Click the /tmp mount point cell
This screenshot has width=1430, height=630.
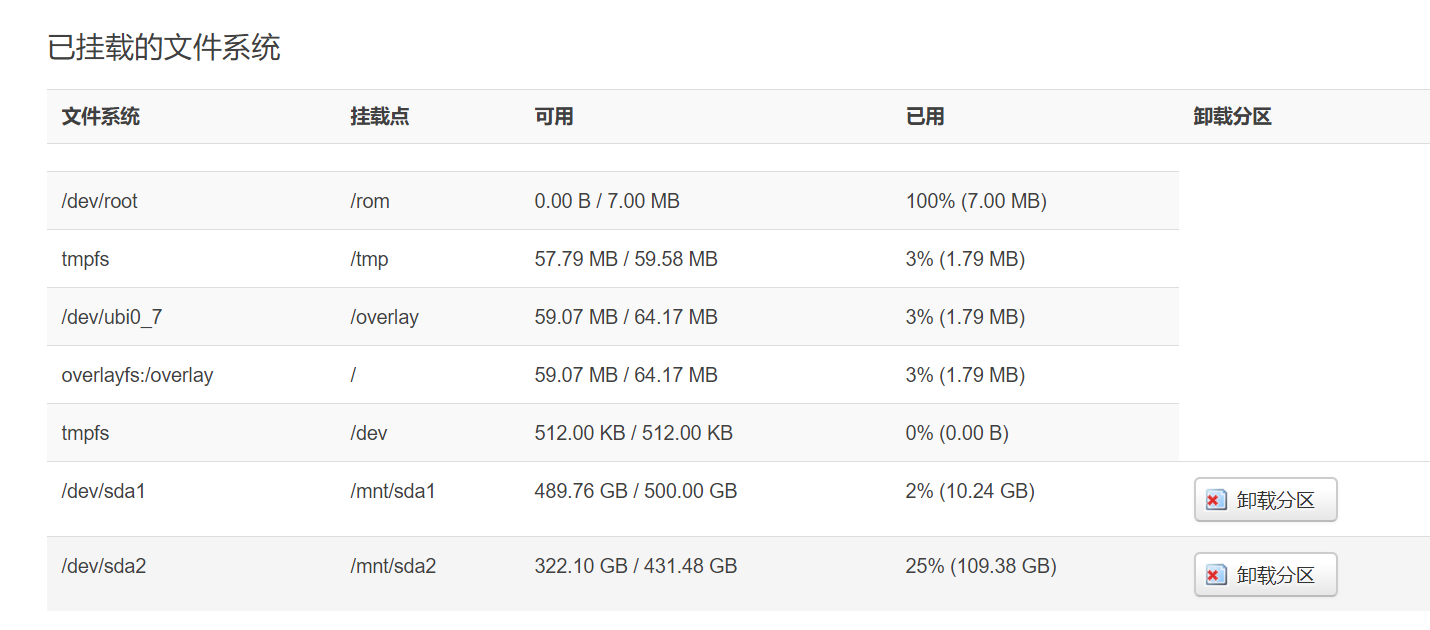369,259
